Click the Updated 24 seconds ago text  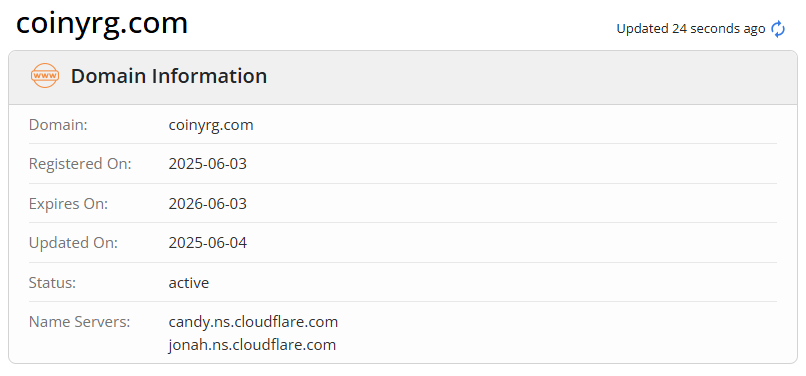click(x=691, y=29)
